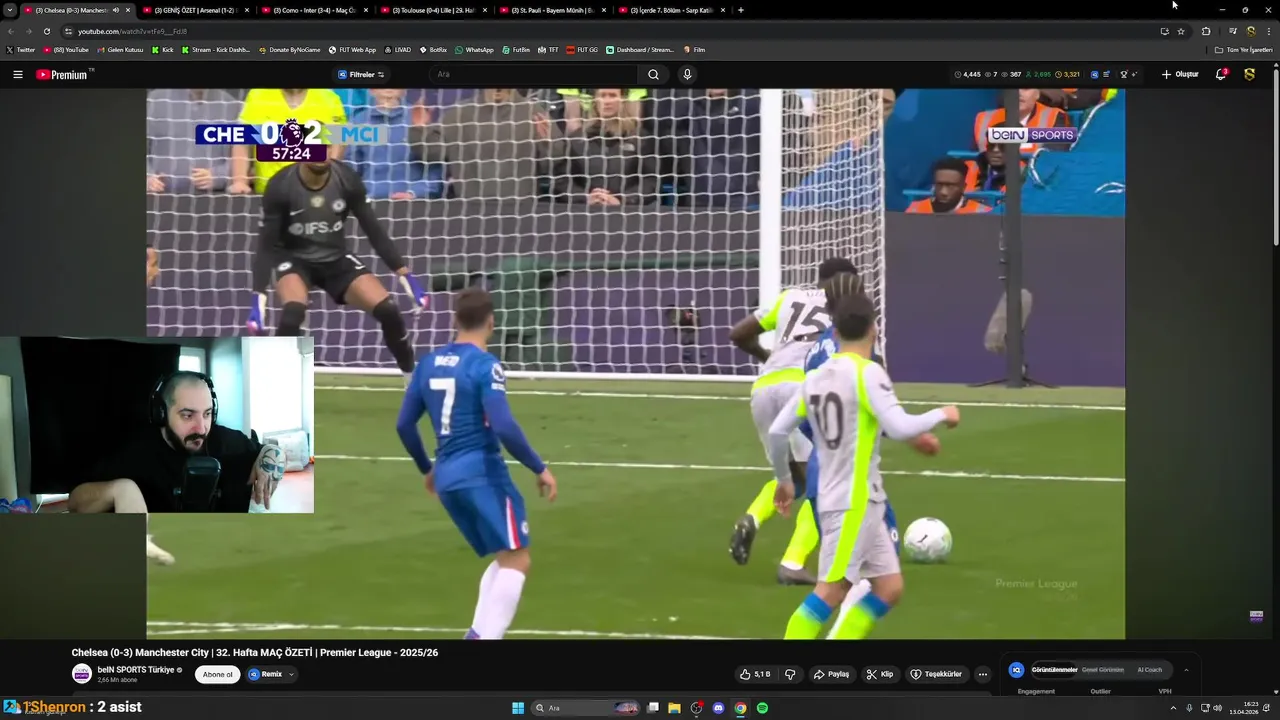Click the browser back arrow
Screen dimensions: 1280x720
pyautogui.click(x=11, y=31)
